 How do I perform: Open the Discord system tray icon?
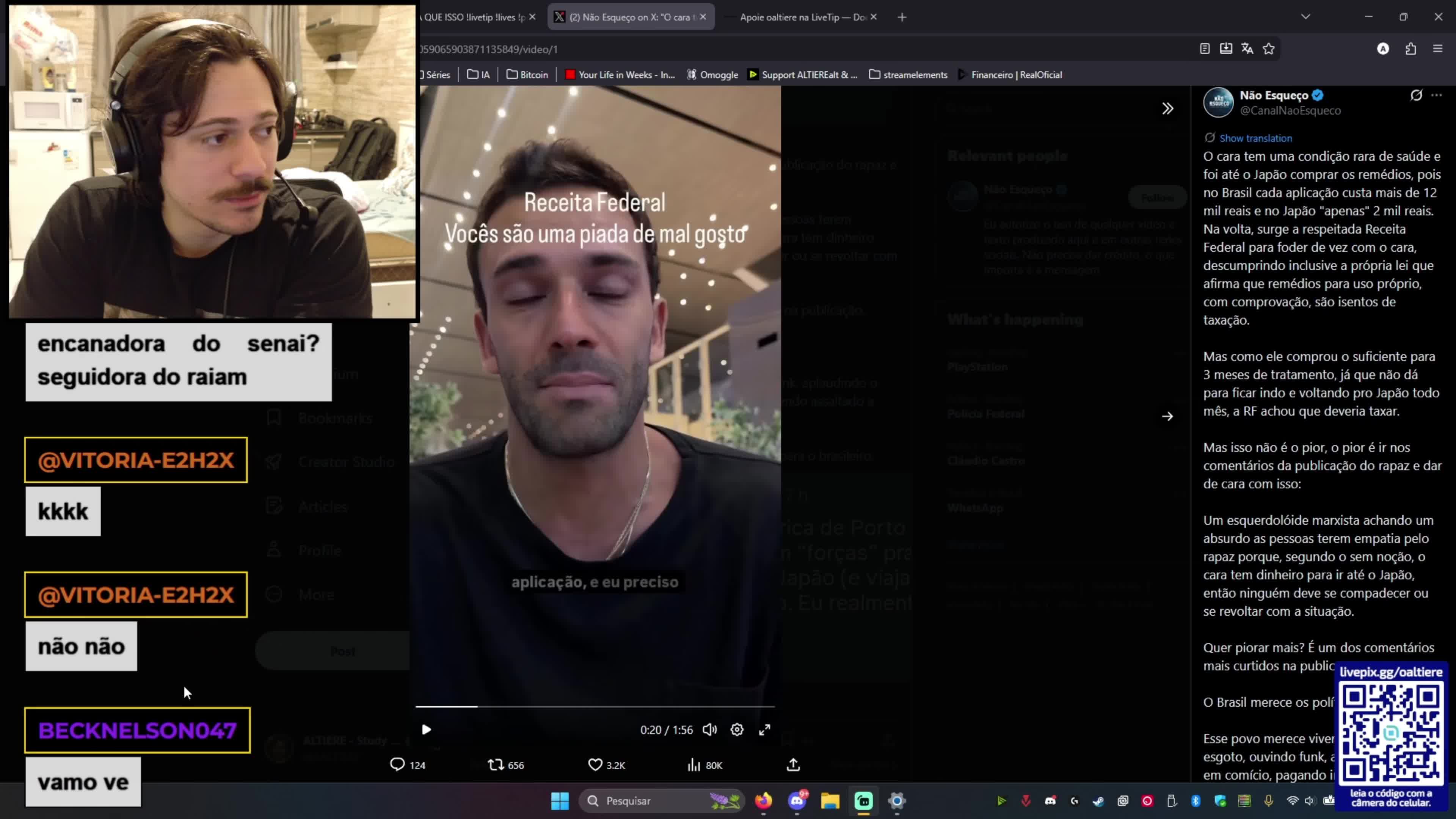pyautogui.click(x=1050, y=801)
